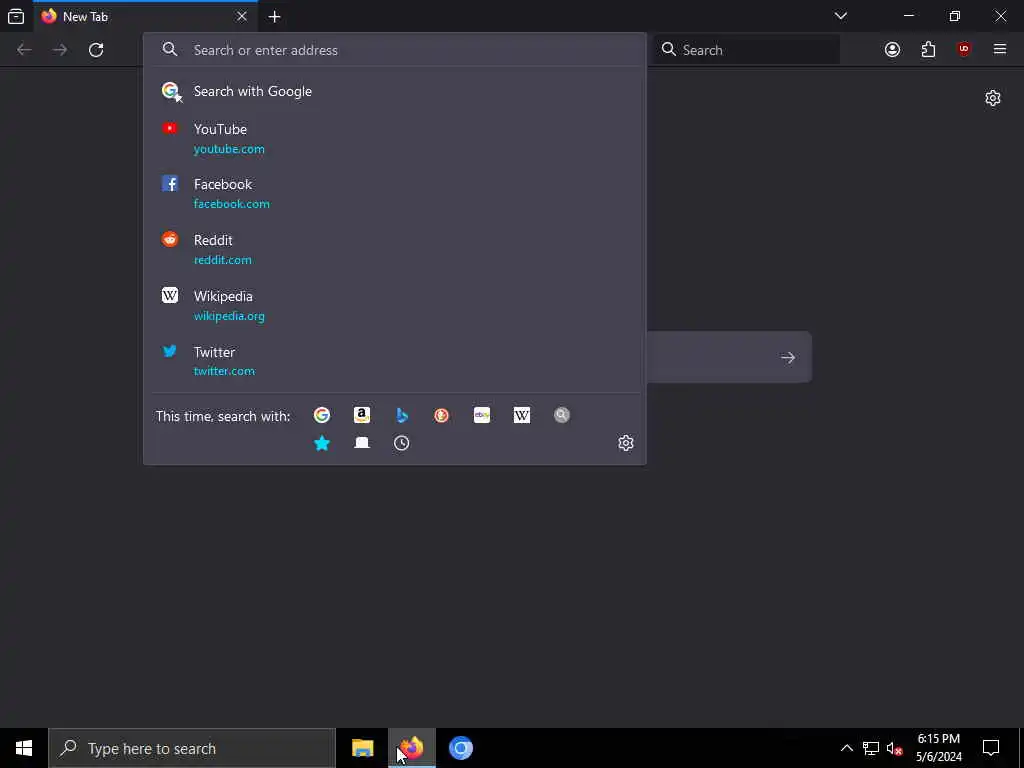Open the Windows Start menu
The width and height of the screenshot is (1024, 768).
pyautogui.click(x=24, y=748)
